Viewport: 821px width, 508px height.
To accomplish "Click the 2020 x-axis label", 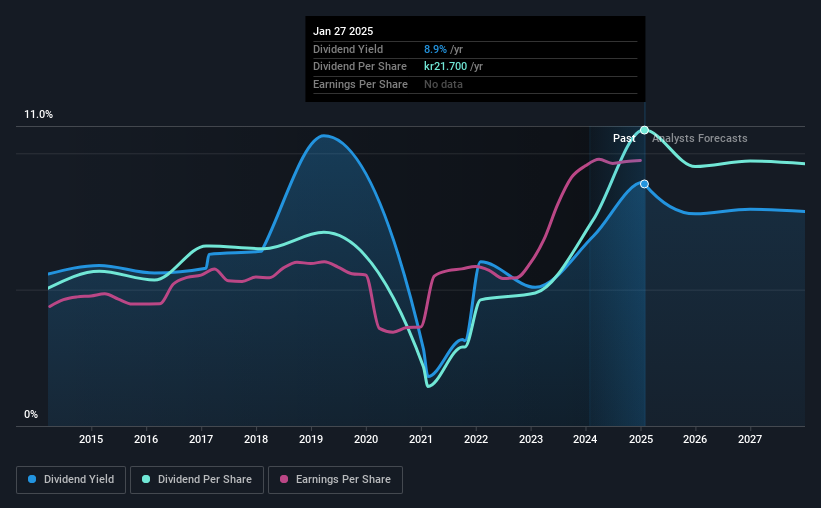I will pyautogui.click(x=366, y=439).
